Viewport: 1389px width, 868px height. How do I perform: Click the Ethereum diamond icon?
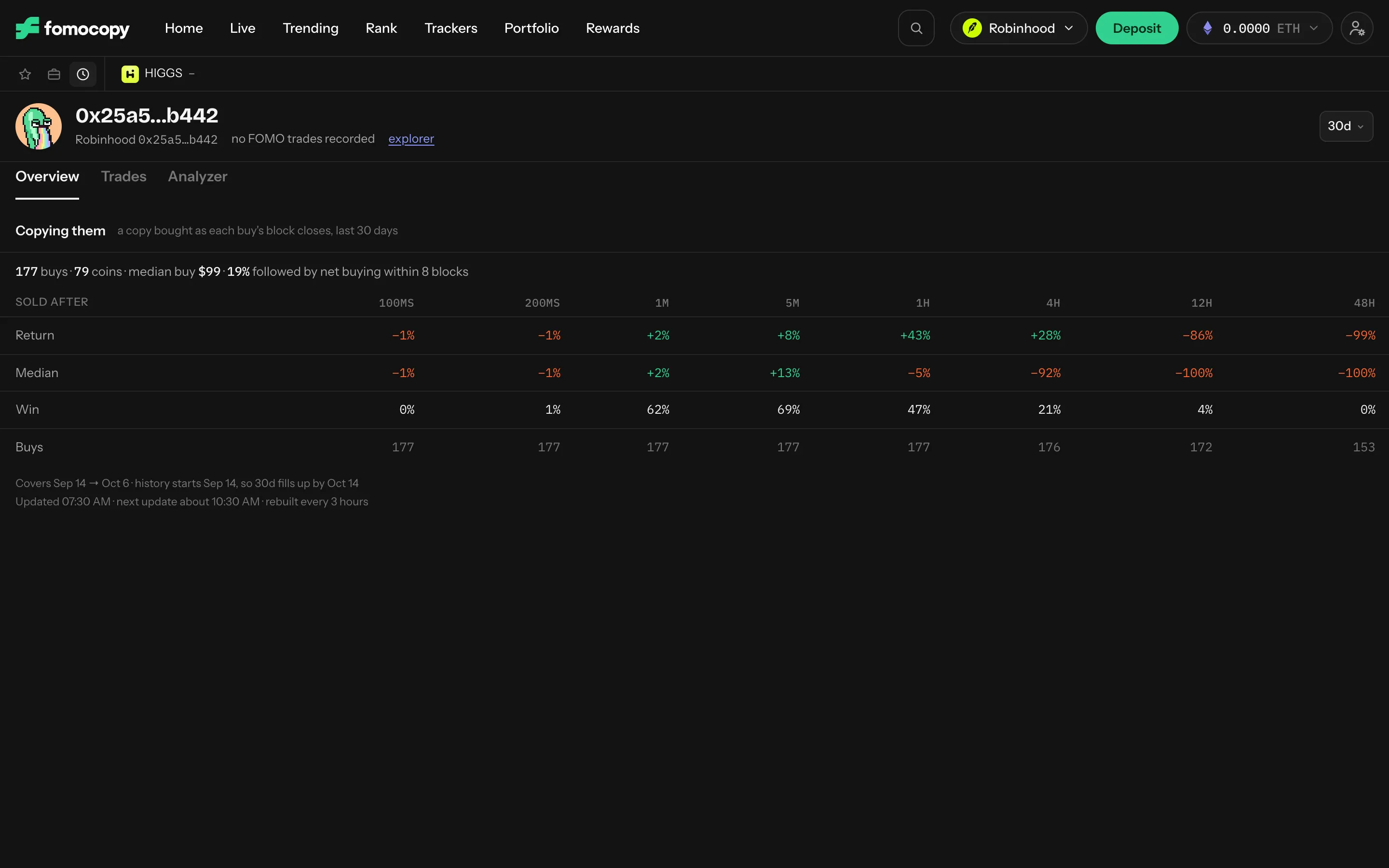(x=1208, y=28)
